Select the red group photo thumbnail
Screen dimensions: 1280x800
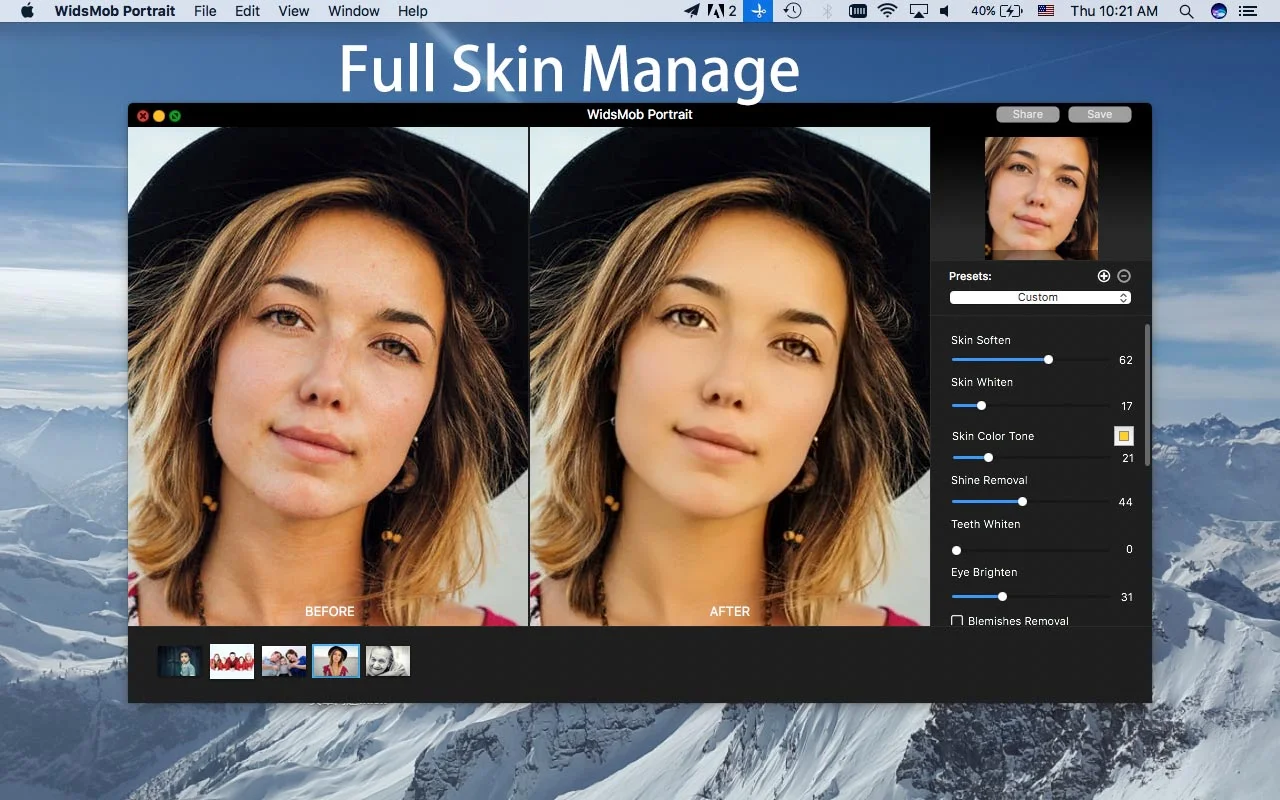point(232,661)
